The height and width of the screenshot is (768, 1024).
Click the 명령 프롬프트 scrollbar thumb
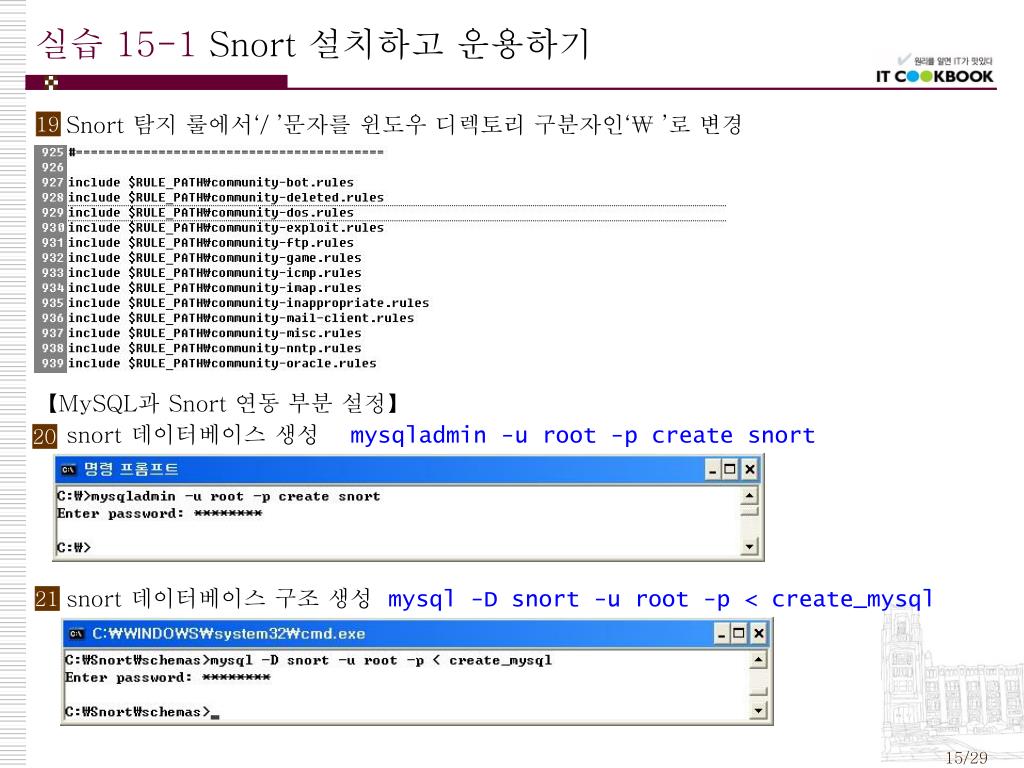pyautogui.click(x=750, y=511)
